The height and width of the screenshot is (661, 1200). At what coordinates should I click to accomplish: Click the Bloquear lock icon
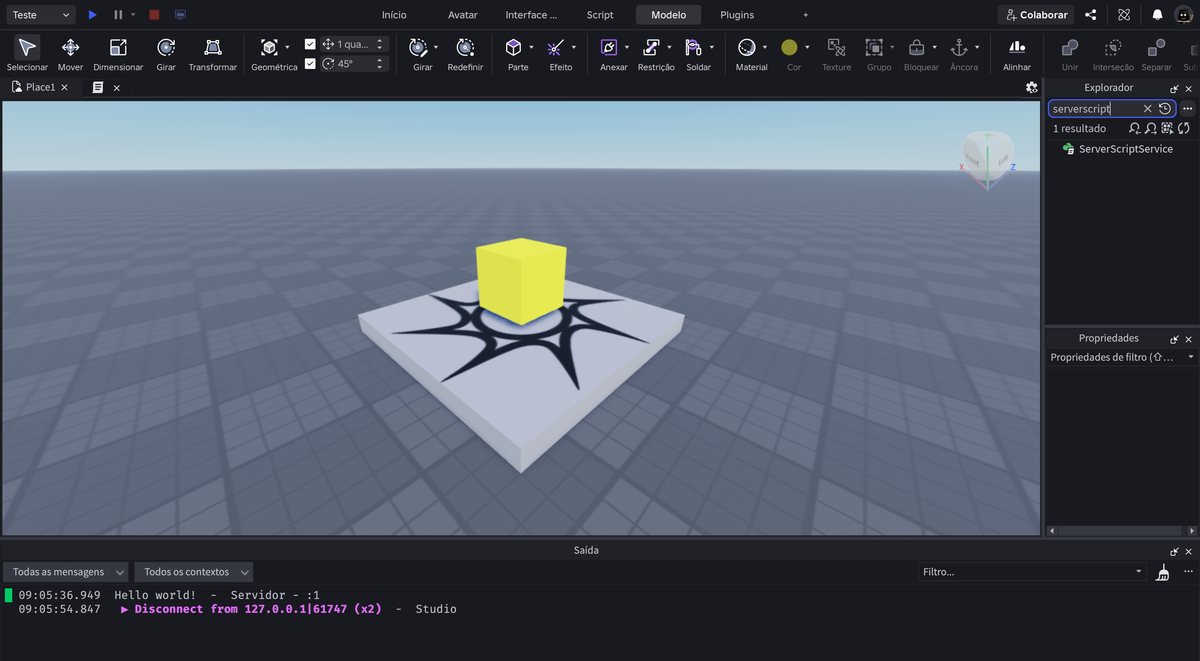click(916, 47)
